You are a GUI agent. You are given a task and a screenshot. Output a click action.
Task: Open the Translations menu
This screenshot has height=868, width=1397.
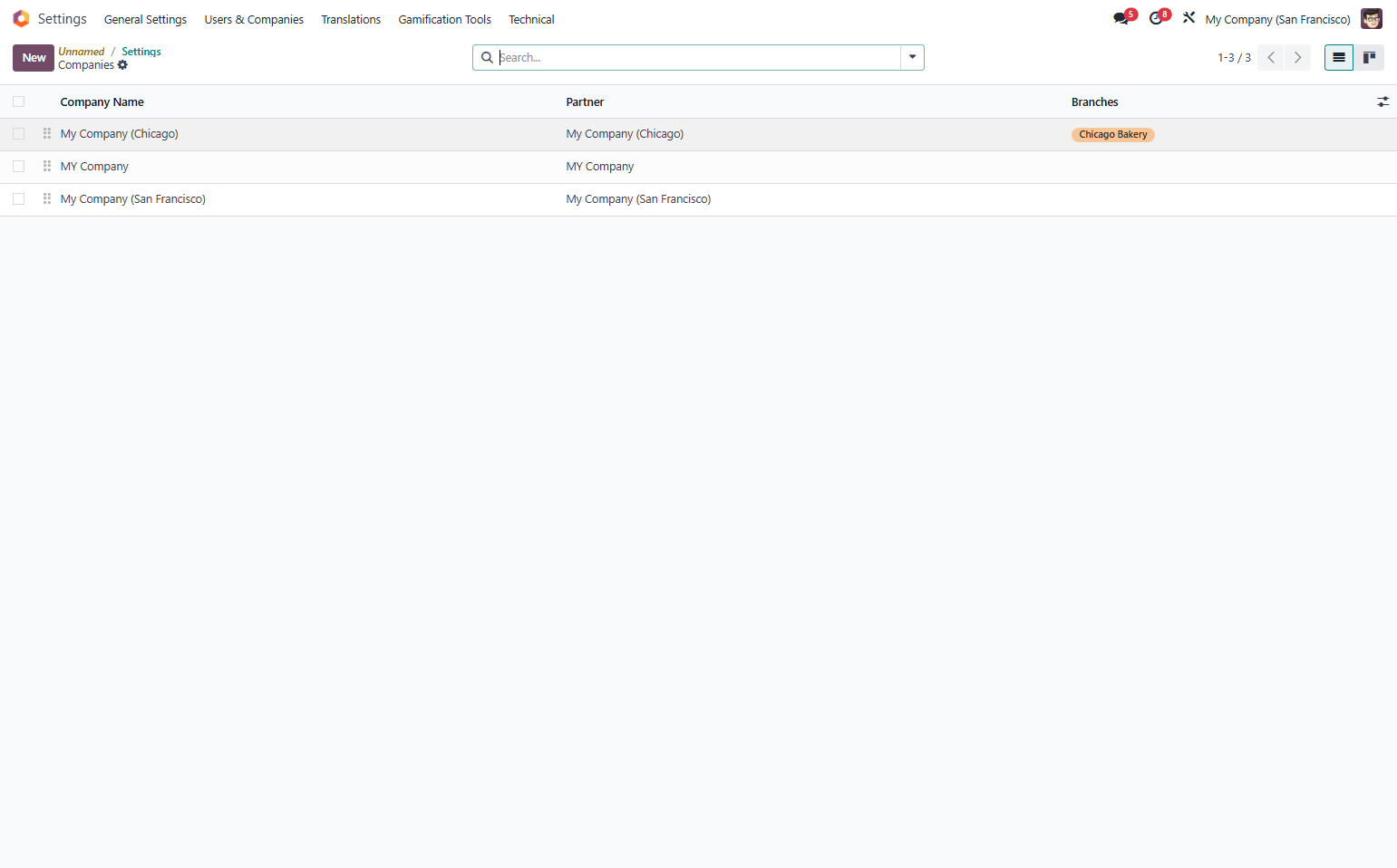[351, 20]
